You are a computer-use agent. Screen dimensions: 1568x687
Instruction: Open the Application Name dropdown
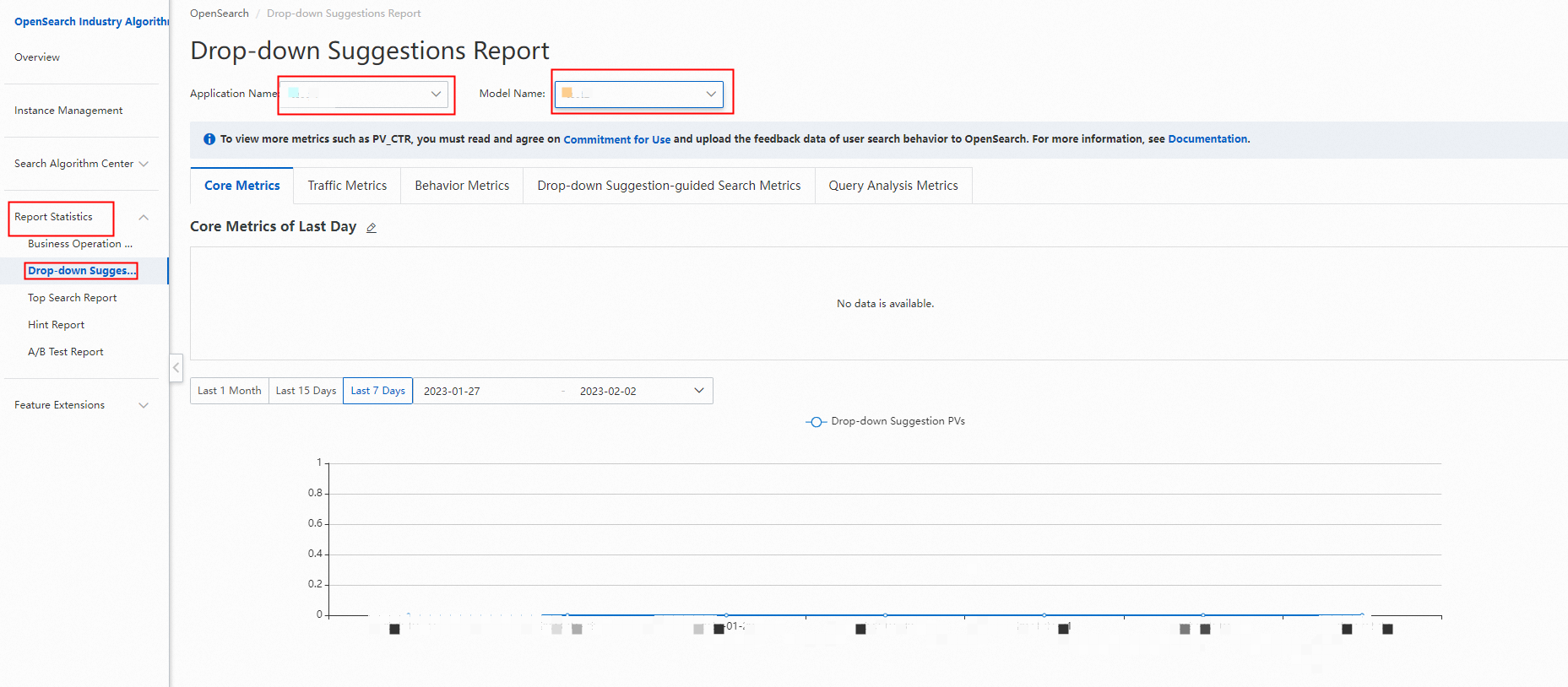pos(365,94)
